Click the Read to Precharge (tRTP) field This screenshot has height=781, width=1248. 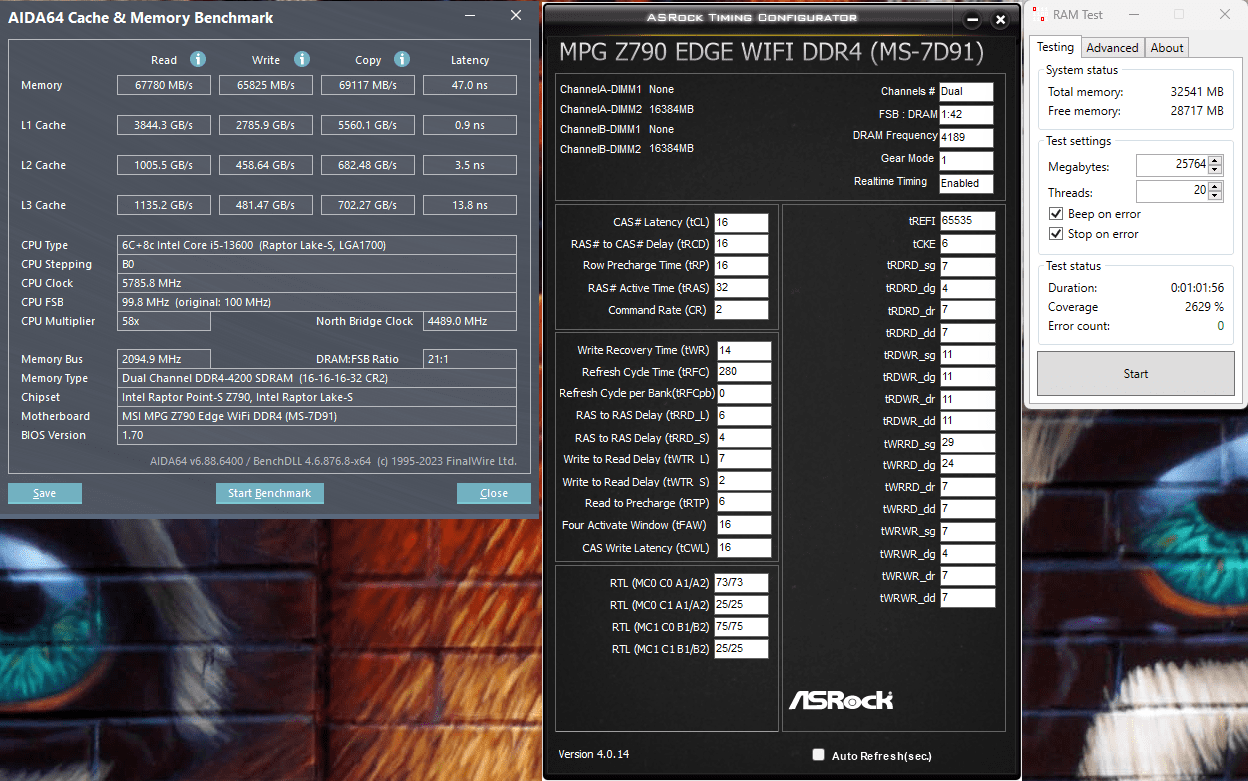pyautogui.click(x=744, y=503)
